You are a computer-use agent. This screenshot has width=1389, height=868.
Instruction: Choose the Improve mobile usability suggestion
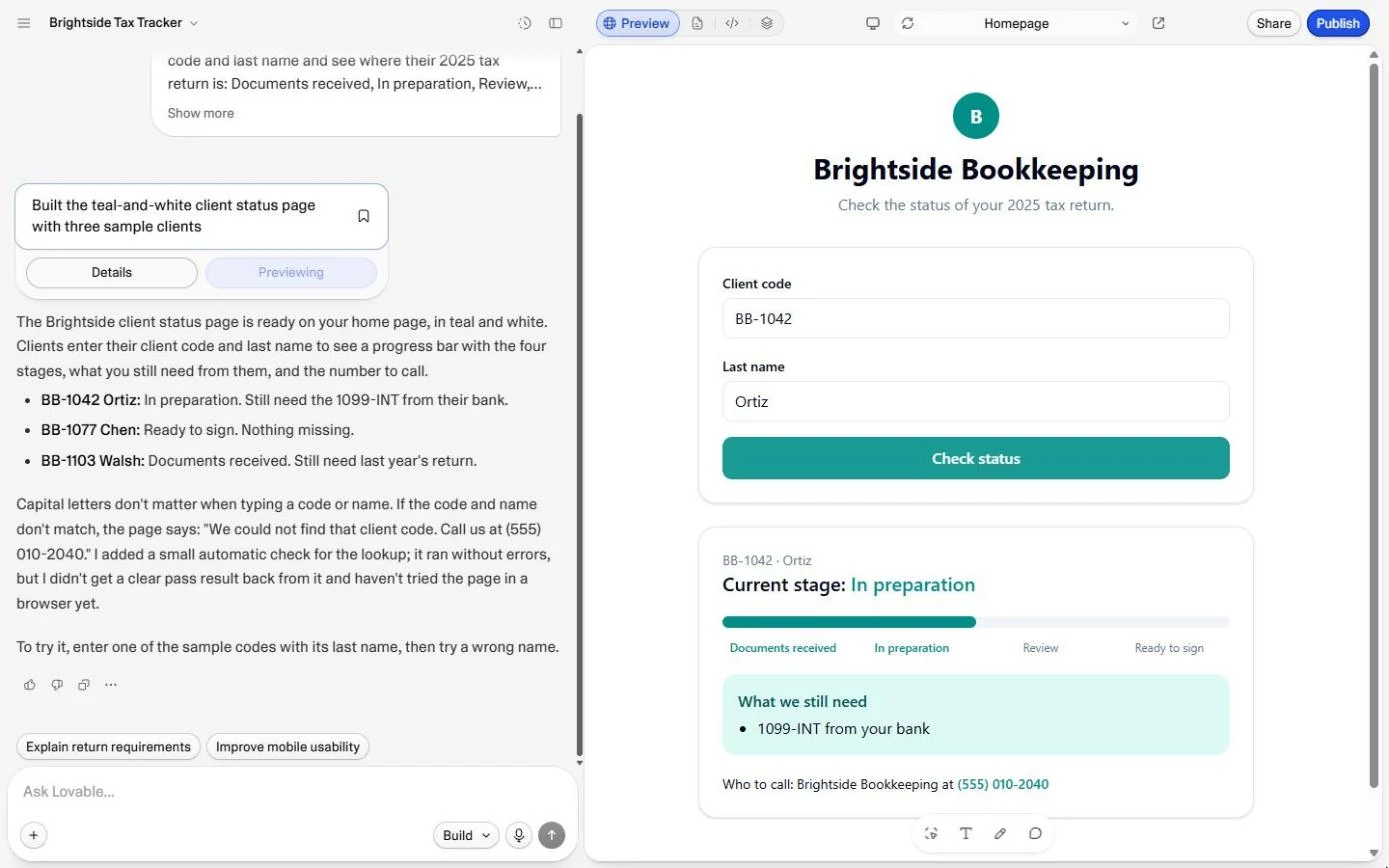tap(288, 747)
